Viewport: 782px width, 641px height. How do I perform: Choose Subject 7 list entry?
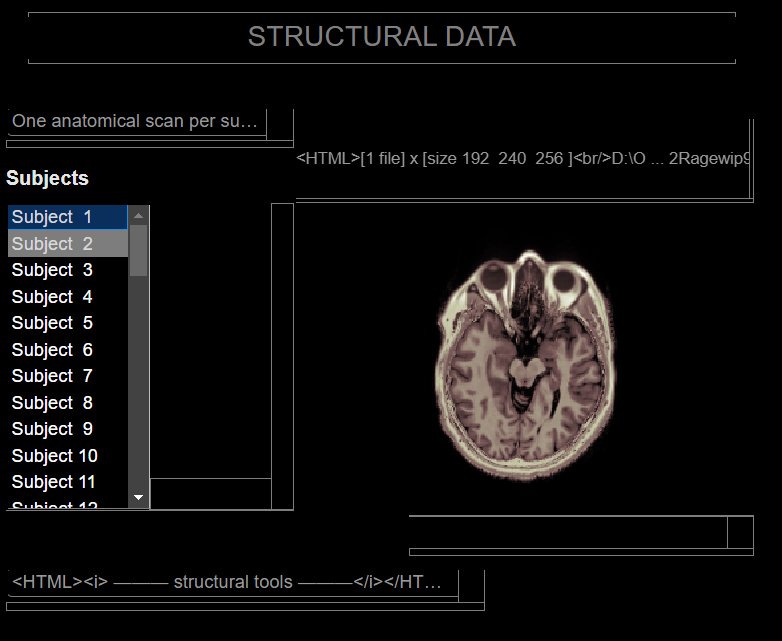point(67,376)
